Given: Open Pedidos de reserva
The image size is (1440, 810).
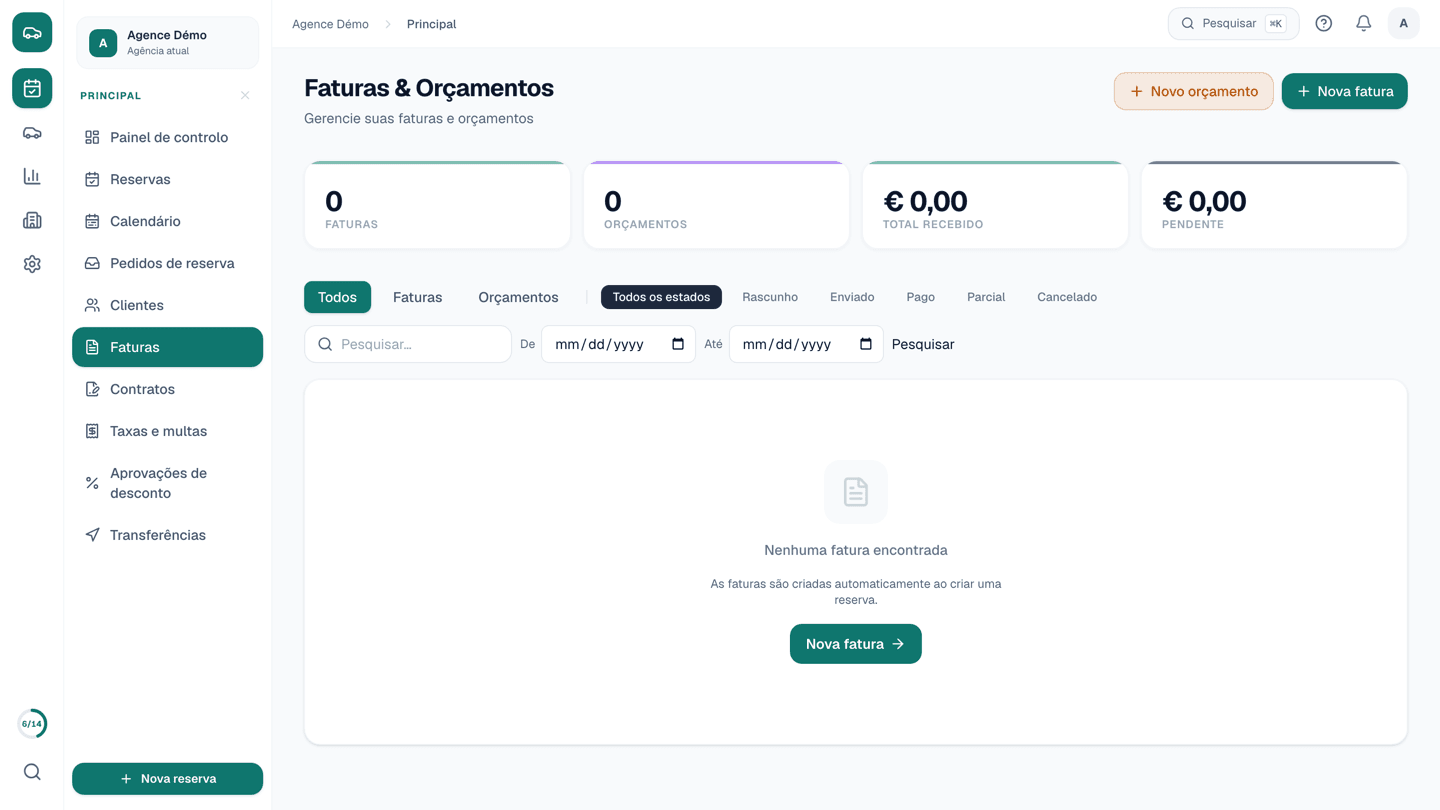Looking at the screenshot, I should pyautogui.click(x=167, y=263).
